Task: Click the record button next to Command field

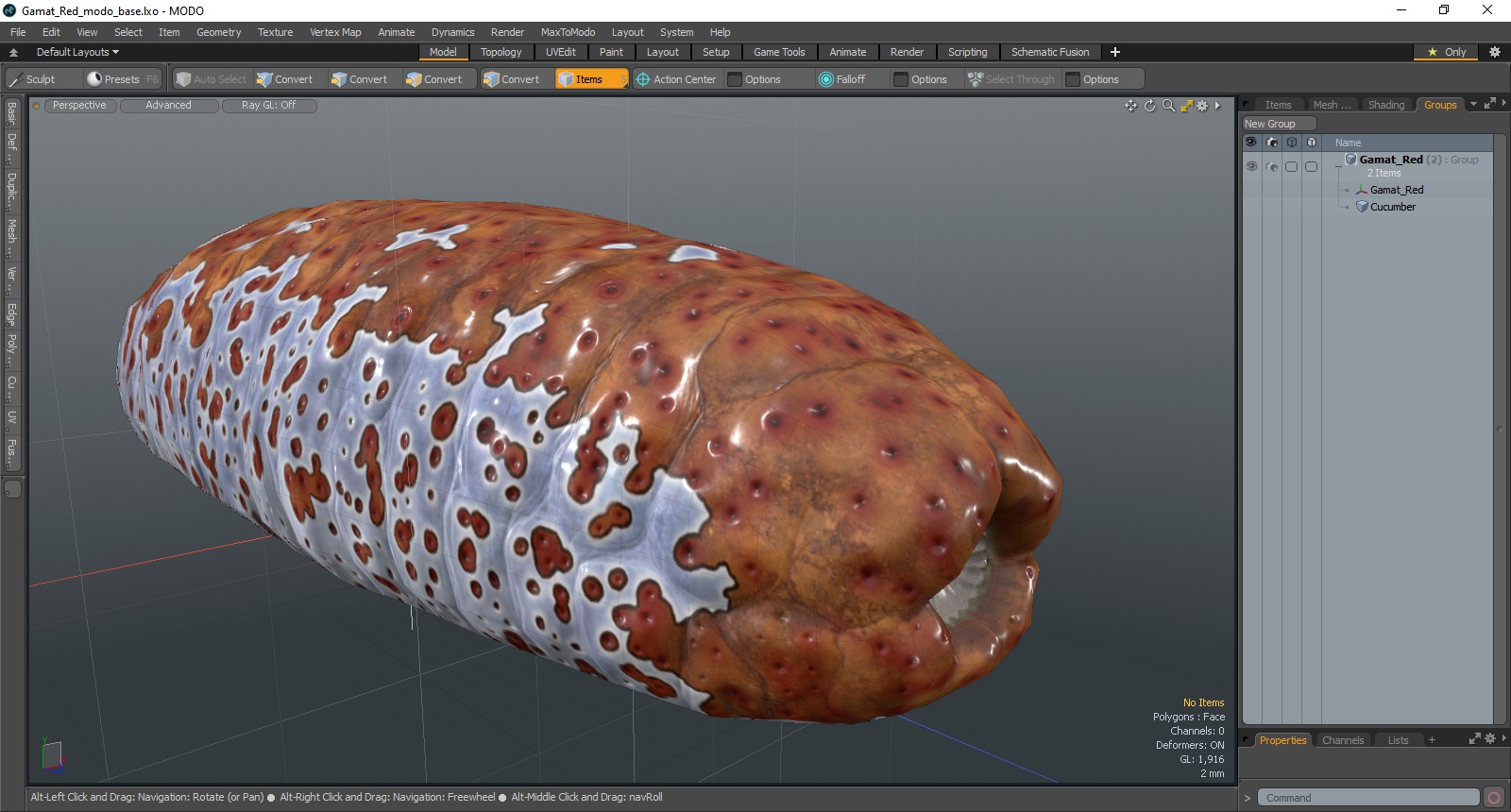Action: point(1493,798)
